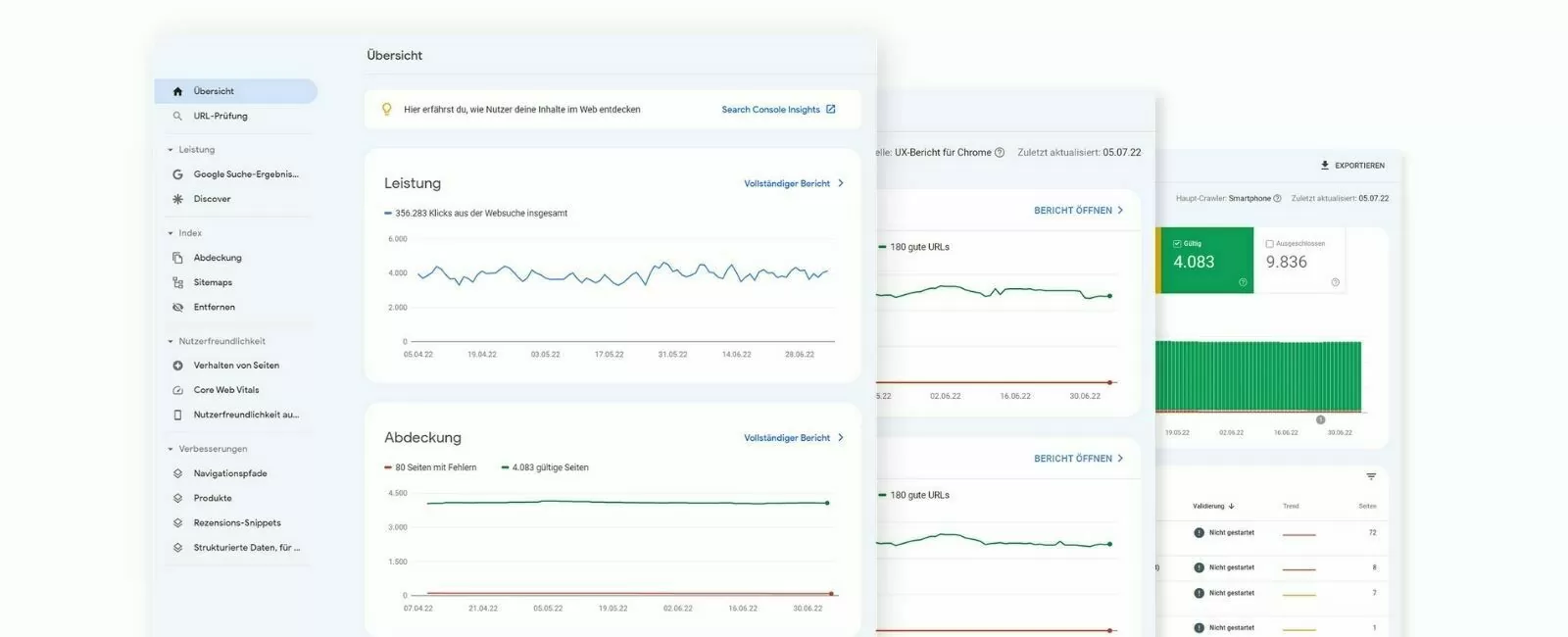The image size is (1568, 637).
Task: Toggle the Ausgeschlossen checkbox
Action: [x=1269, y=244]
